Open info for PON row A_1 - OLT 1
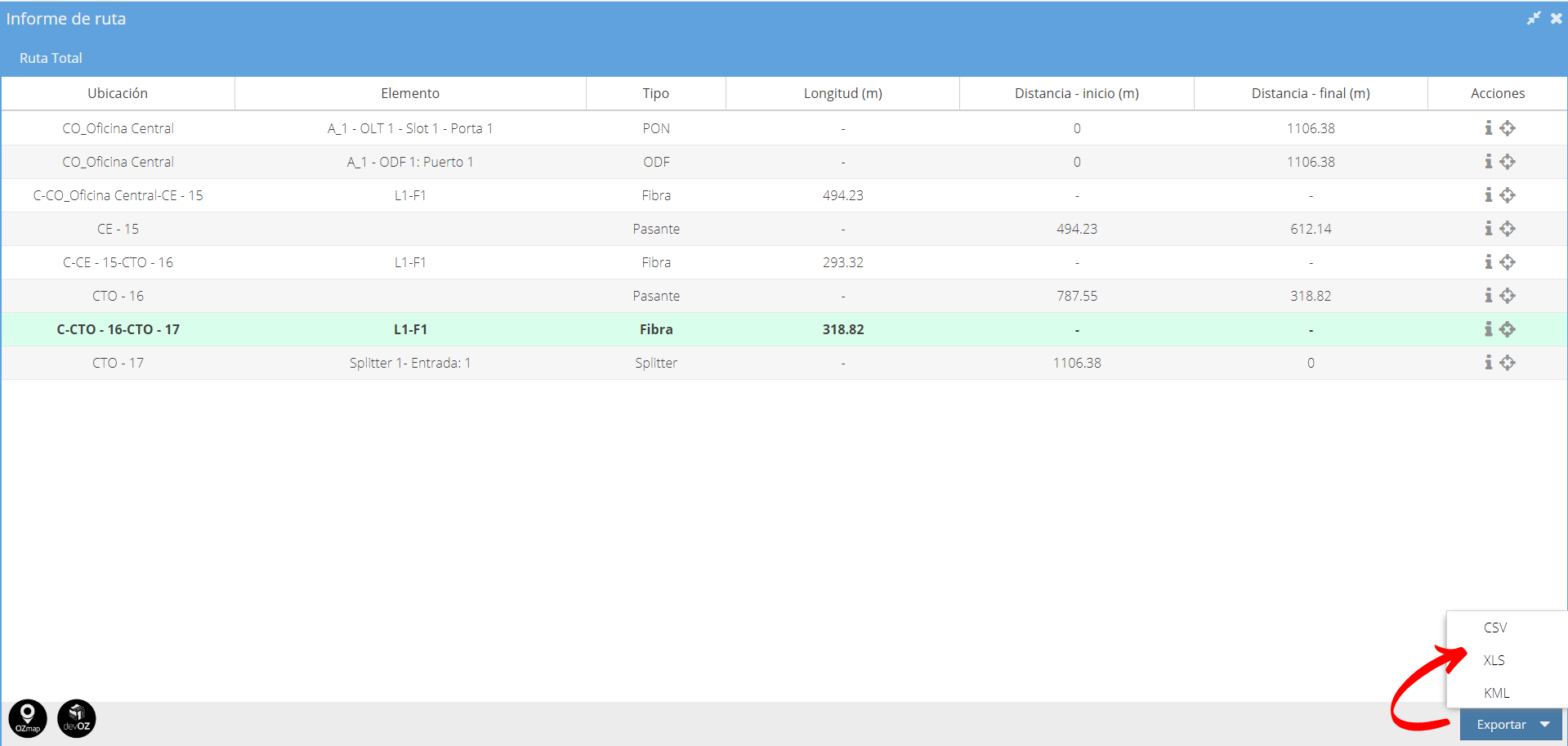 pyautogui.click(x=1488, y=127)
